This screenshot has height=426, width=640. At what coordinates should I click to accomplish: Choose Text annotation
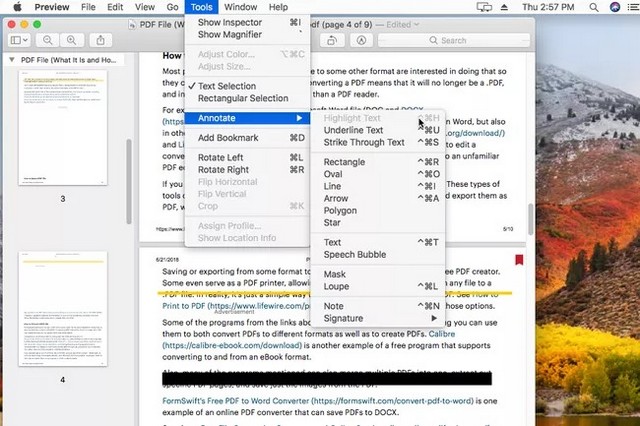click(x=378, y=242)
